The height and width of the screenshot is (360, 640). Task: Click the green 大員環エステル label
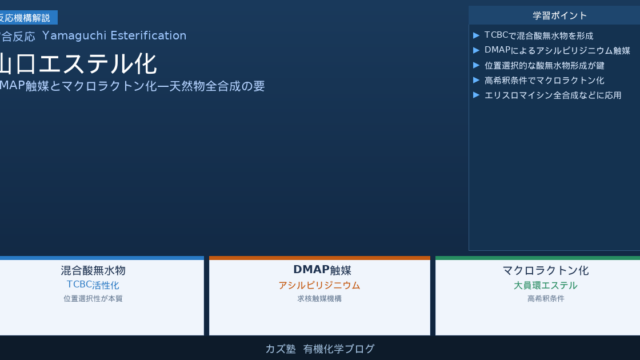point(546,285)
